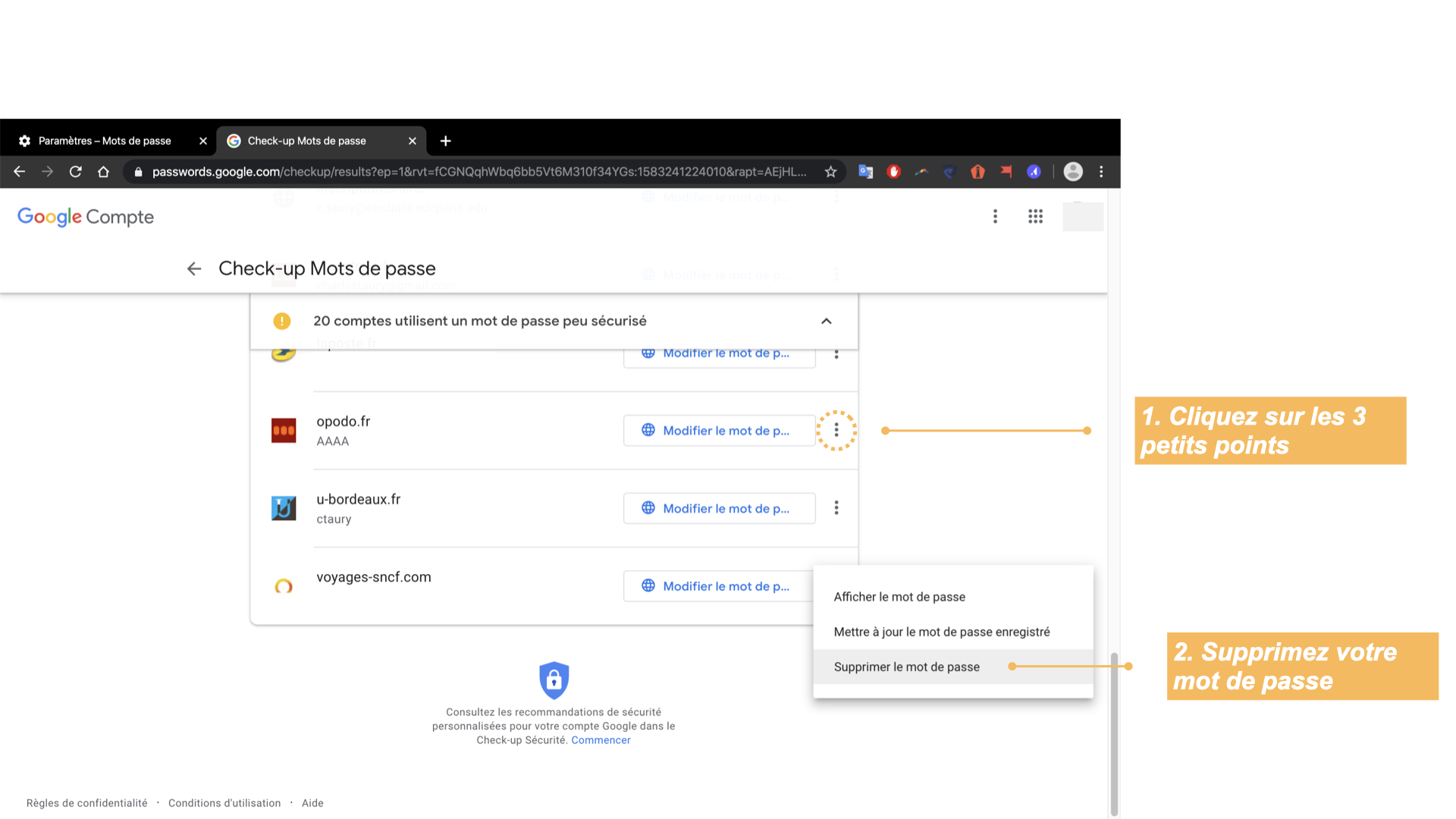Follow the Commencer link
The image size is (1456, 819).
coord(601,741)
